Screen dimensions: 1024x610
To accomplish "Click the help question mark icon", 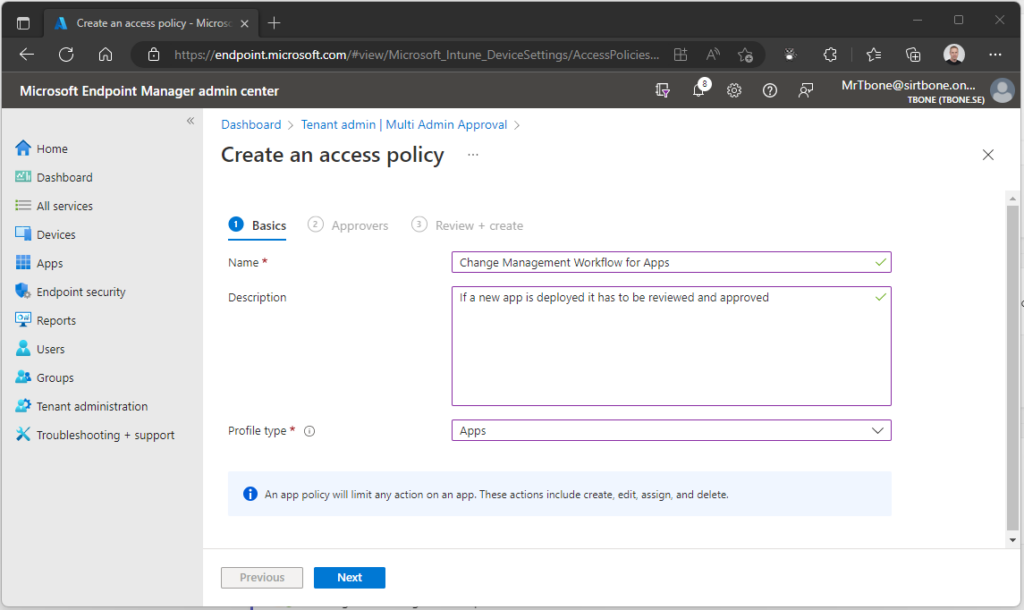I will coord(770,91).
